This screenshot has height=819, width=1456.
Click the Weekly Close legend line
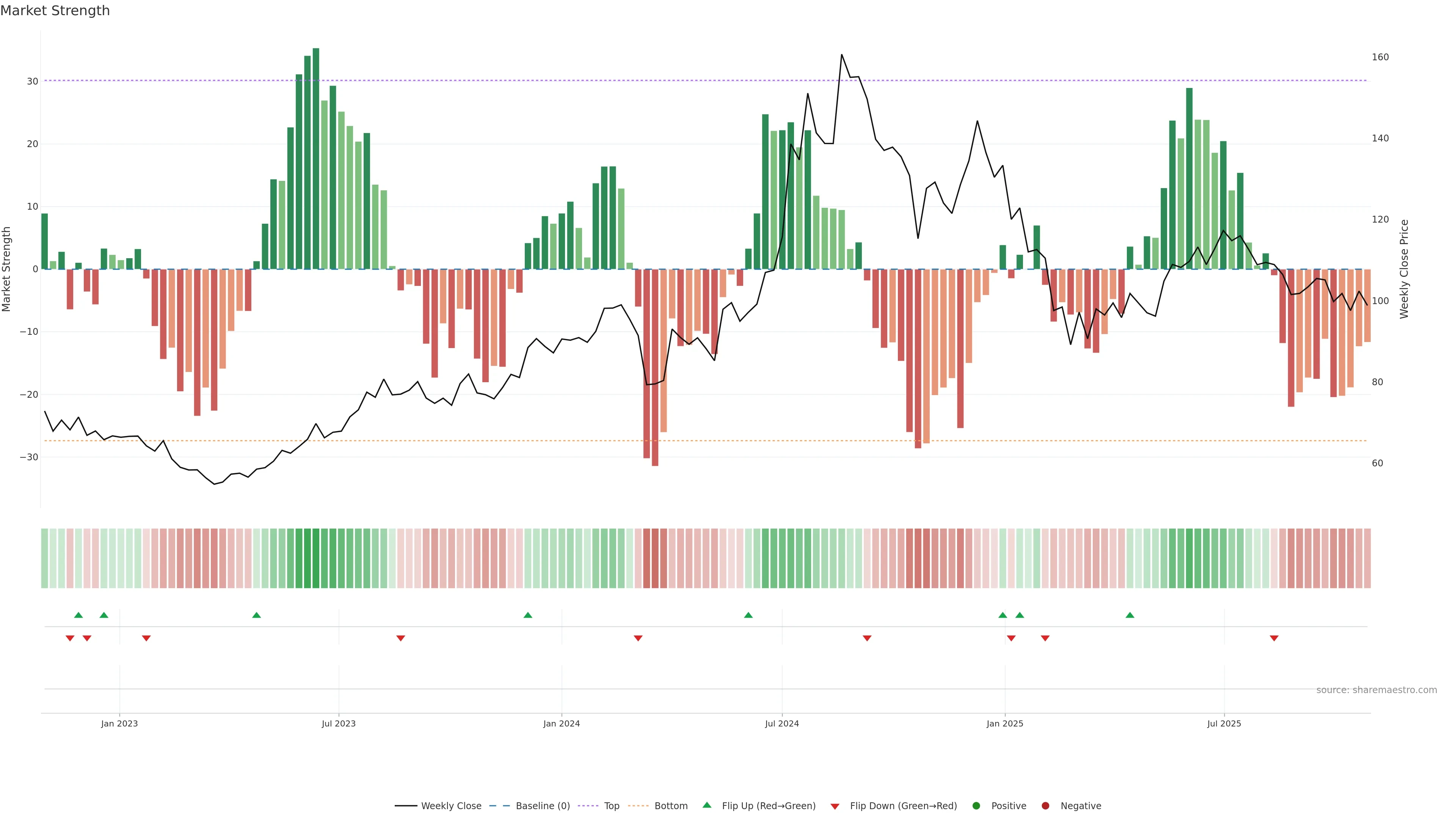pyautogui.click(x=406, y=806)
